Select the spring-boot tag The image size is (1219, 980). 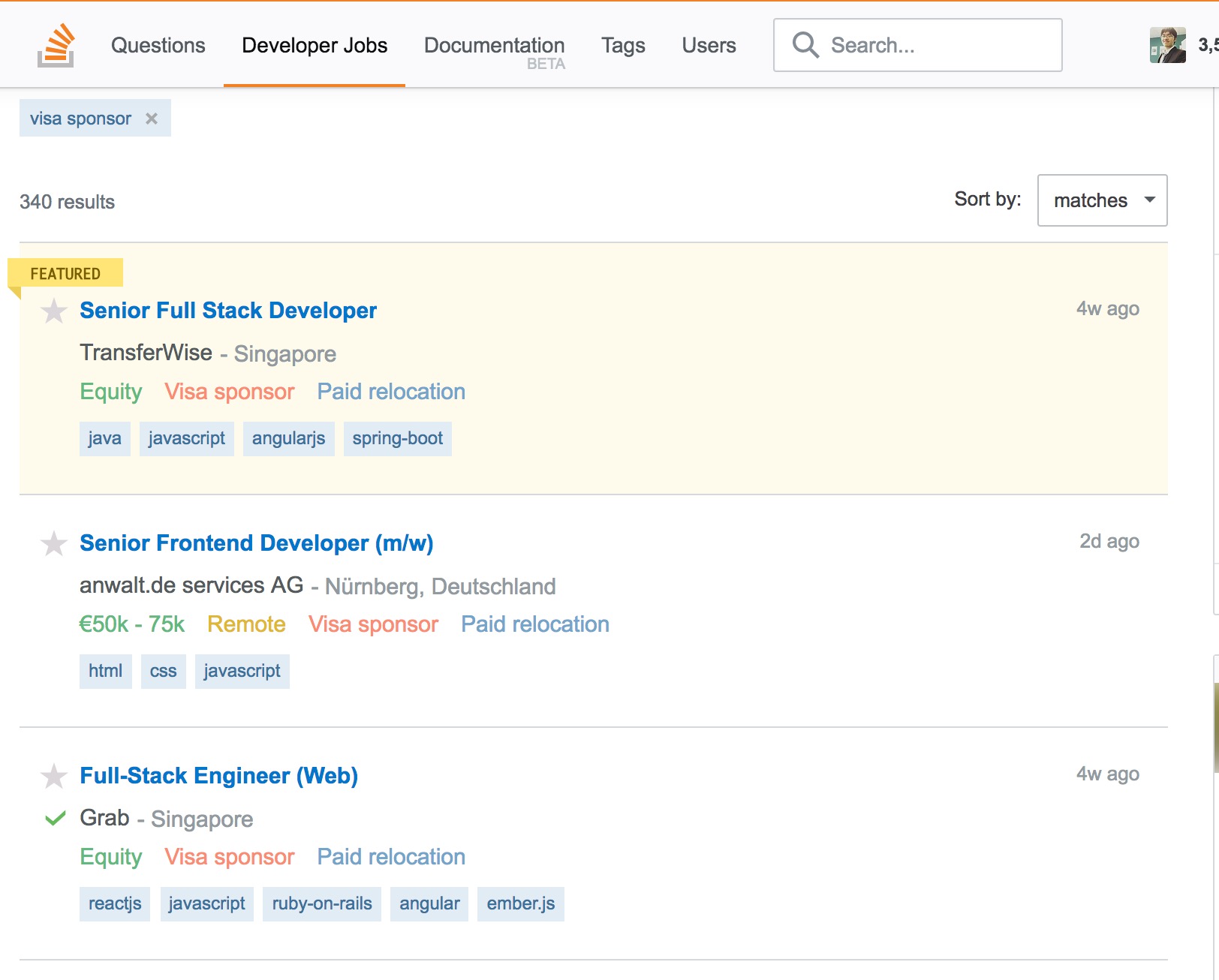[x=397, y=439]
